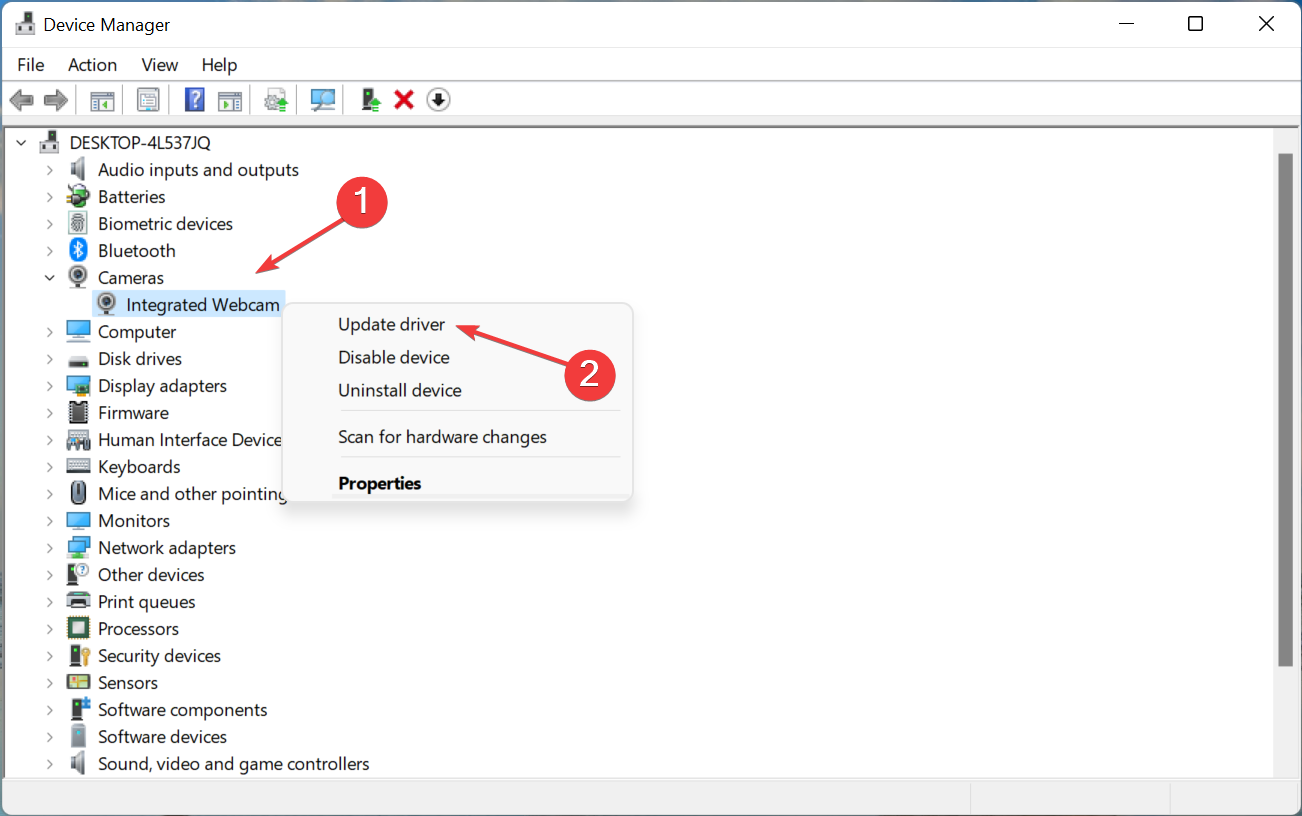Screen dimensions: 1302x816
Task: Collapse the Cameras category
Action: (50, 277)
